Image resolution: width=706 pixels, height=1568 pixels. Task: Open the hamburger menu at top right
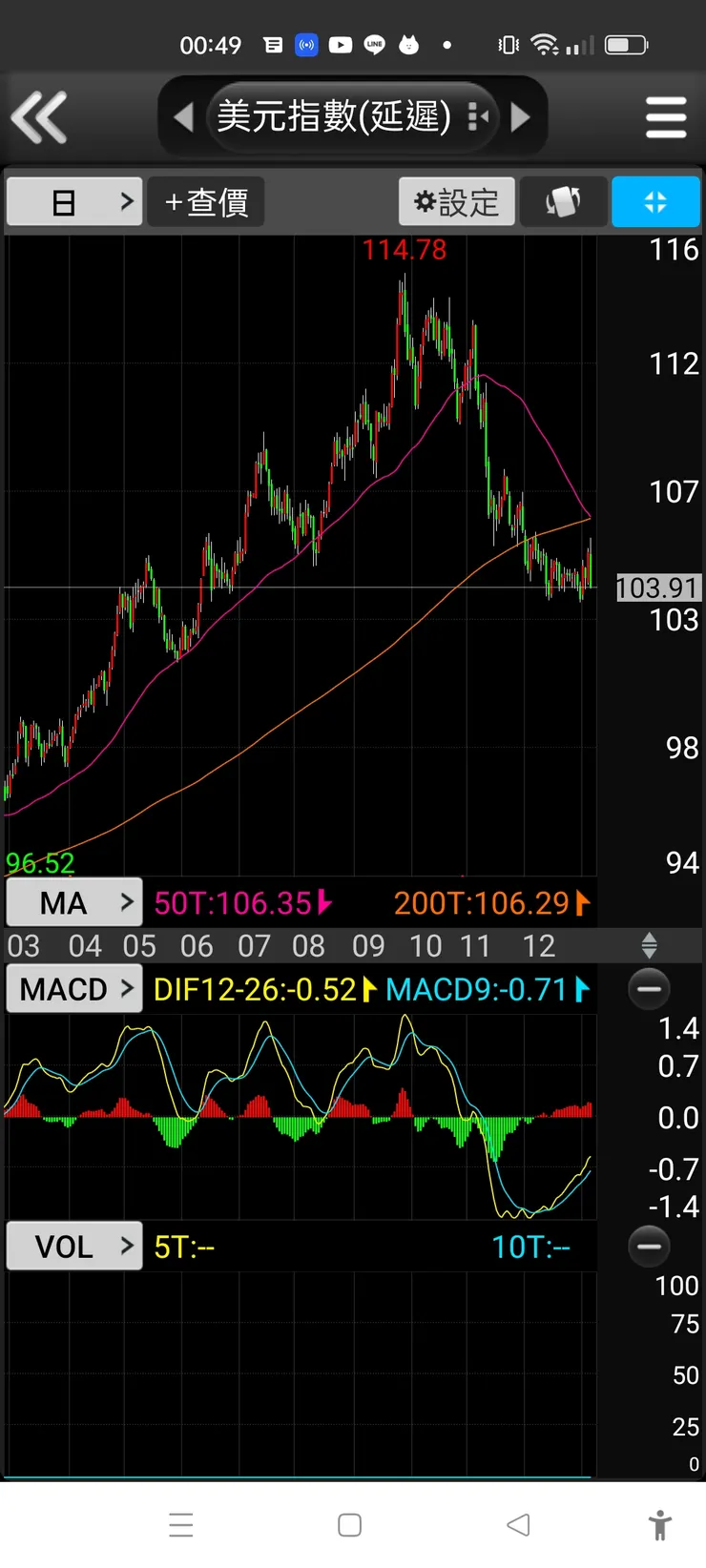point(666,117)
